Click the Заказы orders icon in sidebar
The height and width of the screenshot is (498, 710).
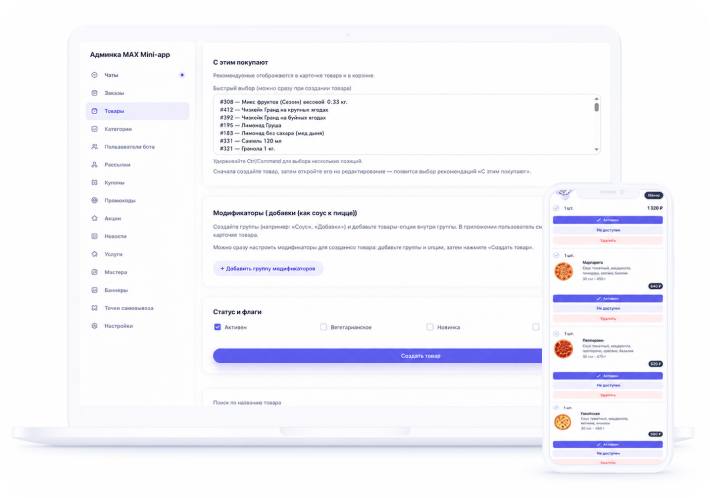(x=94, y=93)
